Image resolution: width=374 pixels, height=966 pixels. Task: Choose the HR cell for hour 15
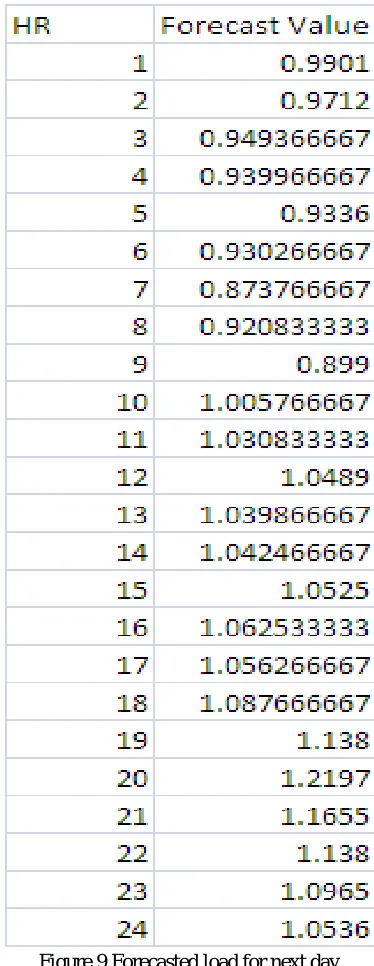coord(80,590)
